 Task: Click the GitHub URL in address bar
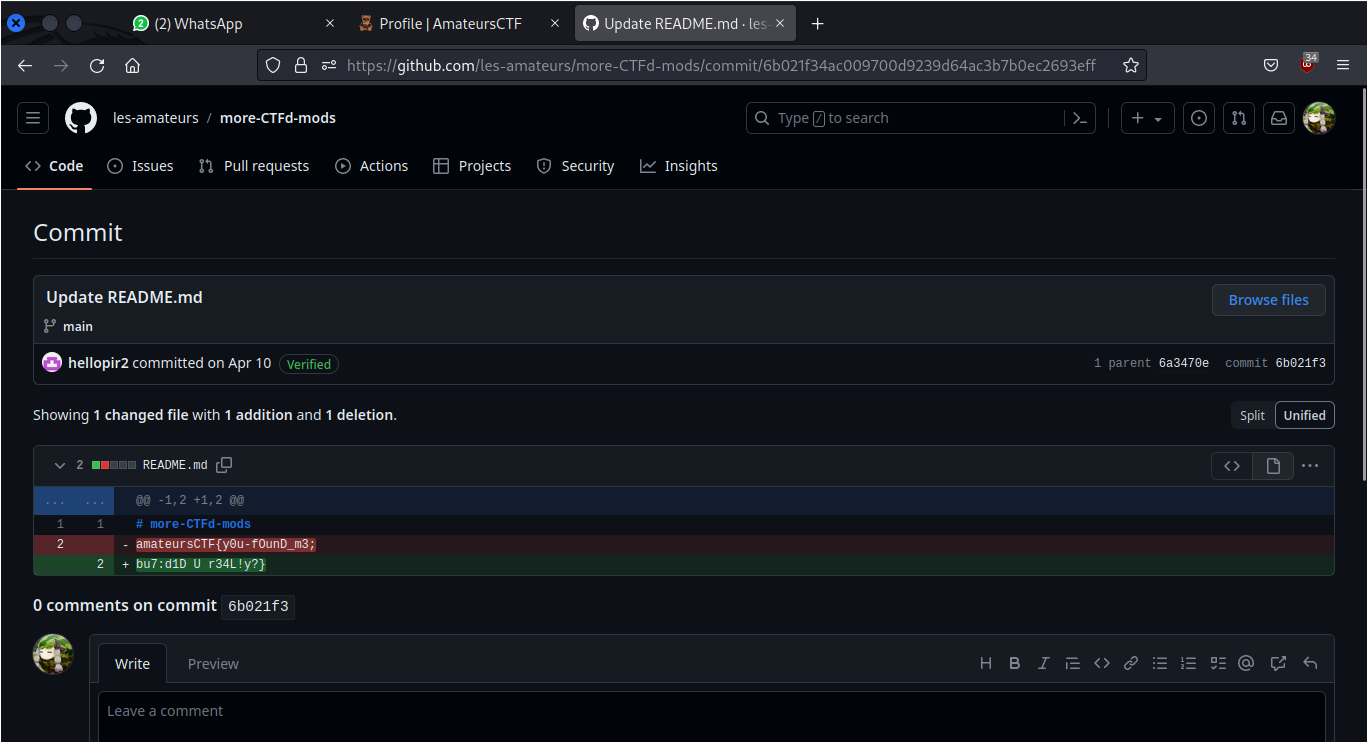coord(721,65)
